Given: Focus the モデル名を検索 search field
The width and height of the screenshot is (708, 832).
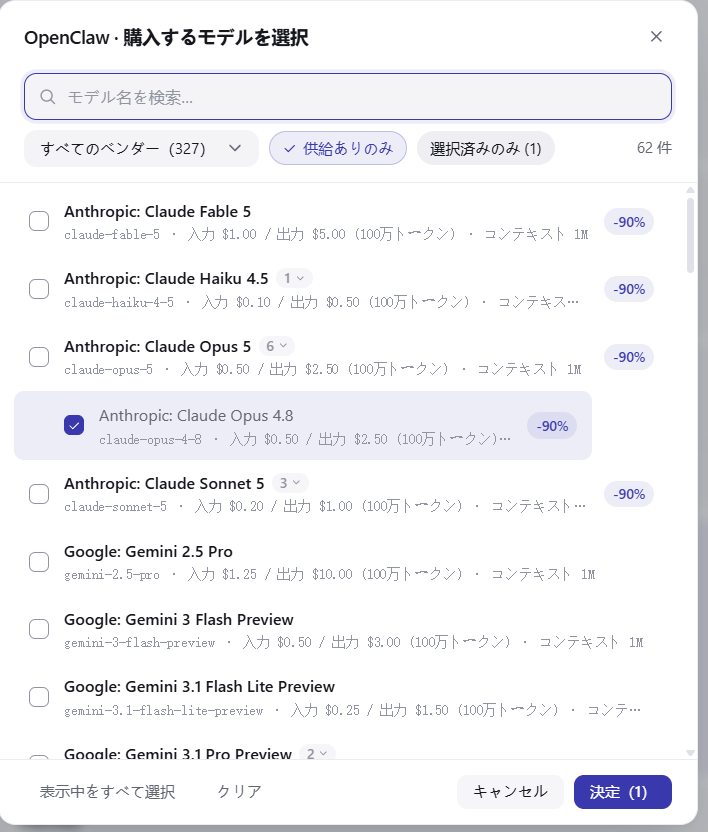Looking at the screenshot, I should pos(348,97).
